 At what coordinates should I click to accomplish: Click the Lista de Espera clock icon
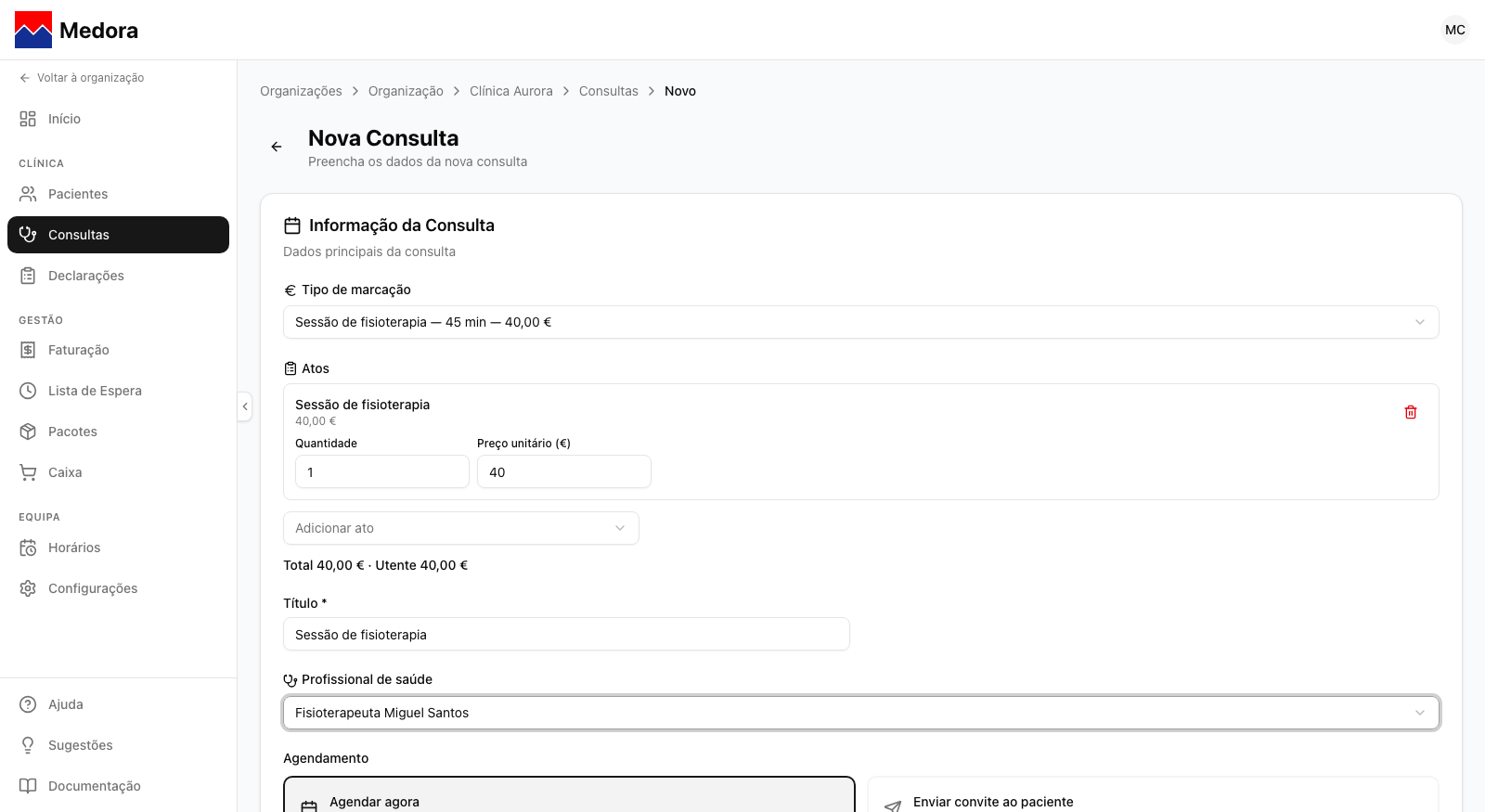point(28,391)
